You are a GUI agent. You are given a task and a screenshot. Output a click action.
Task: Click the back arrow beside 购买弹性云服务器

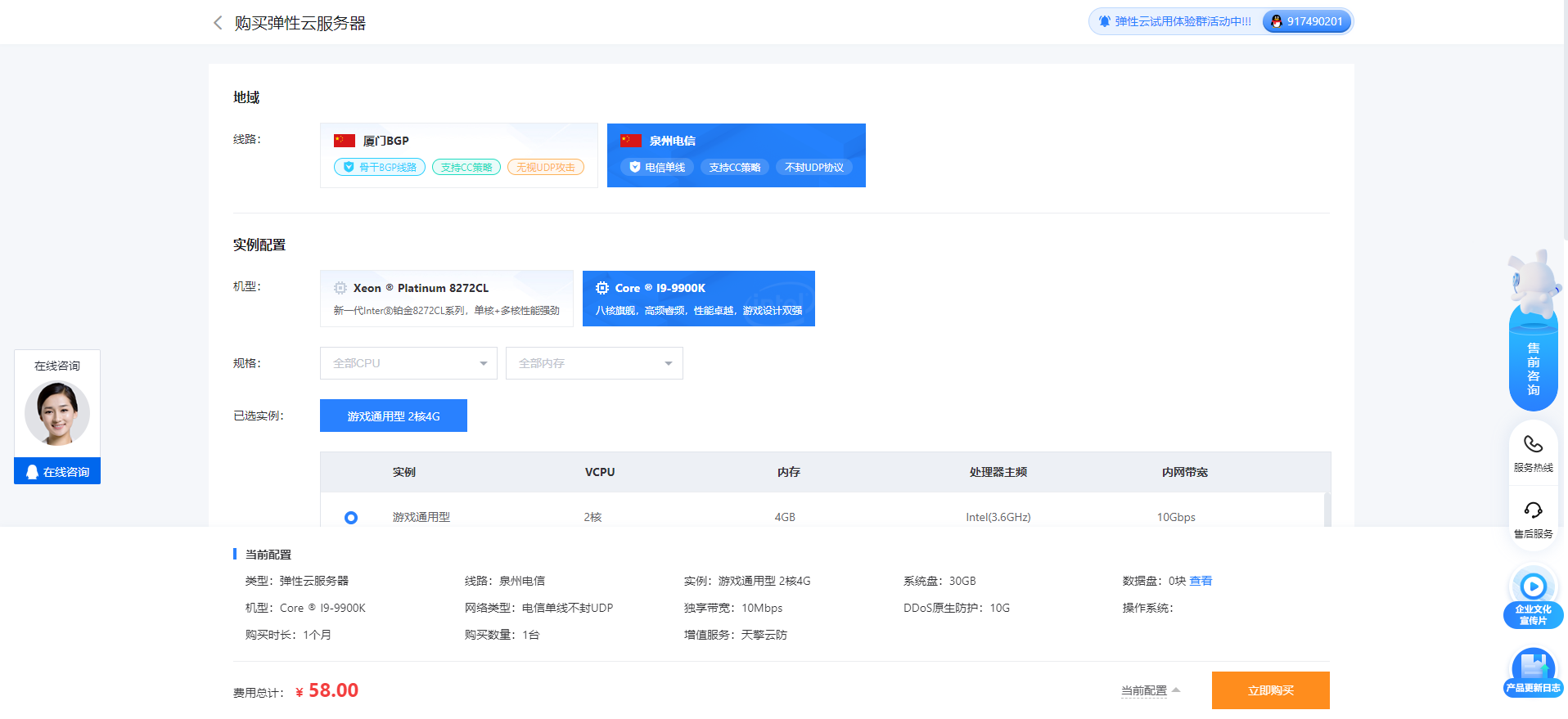click(x=218, y=23)
